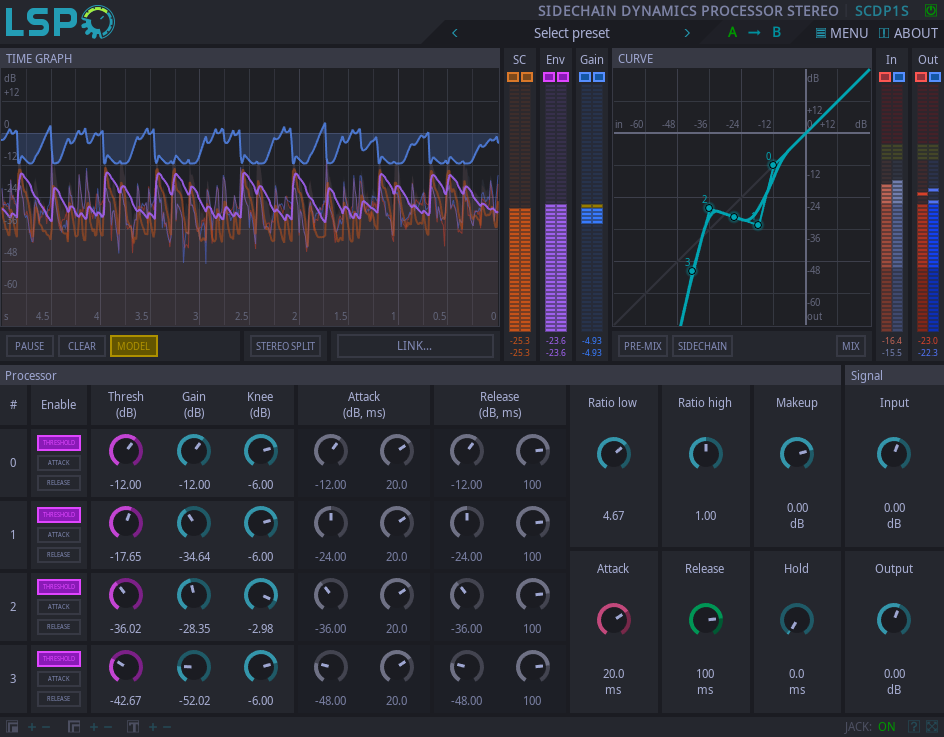This screenshot has height=737, width=944.
Task: Click the first UI scaling icon in status bar
Action: [12, 727]
